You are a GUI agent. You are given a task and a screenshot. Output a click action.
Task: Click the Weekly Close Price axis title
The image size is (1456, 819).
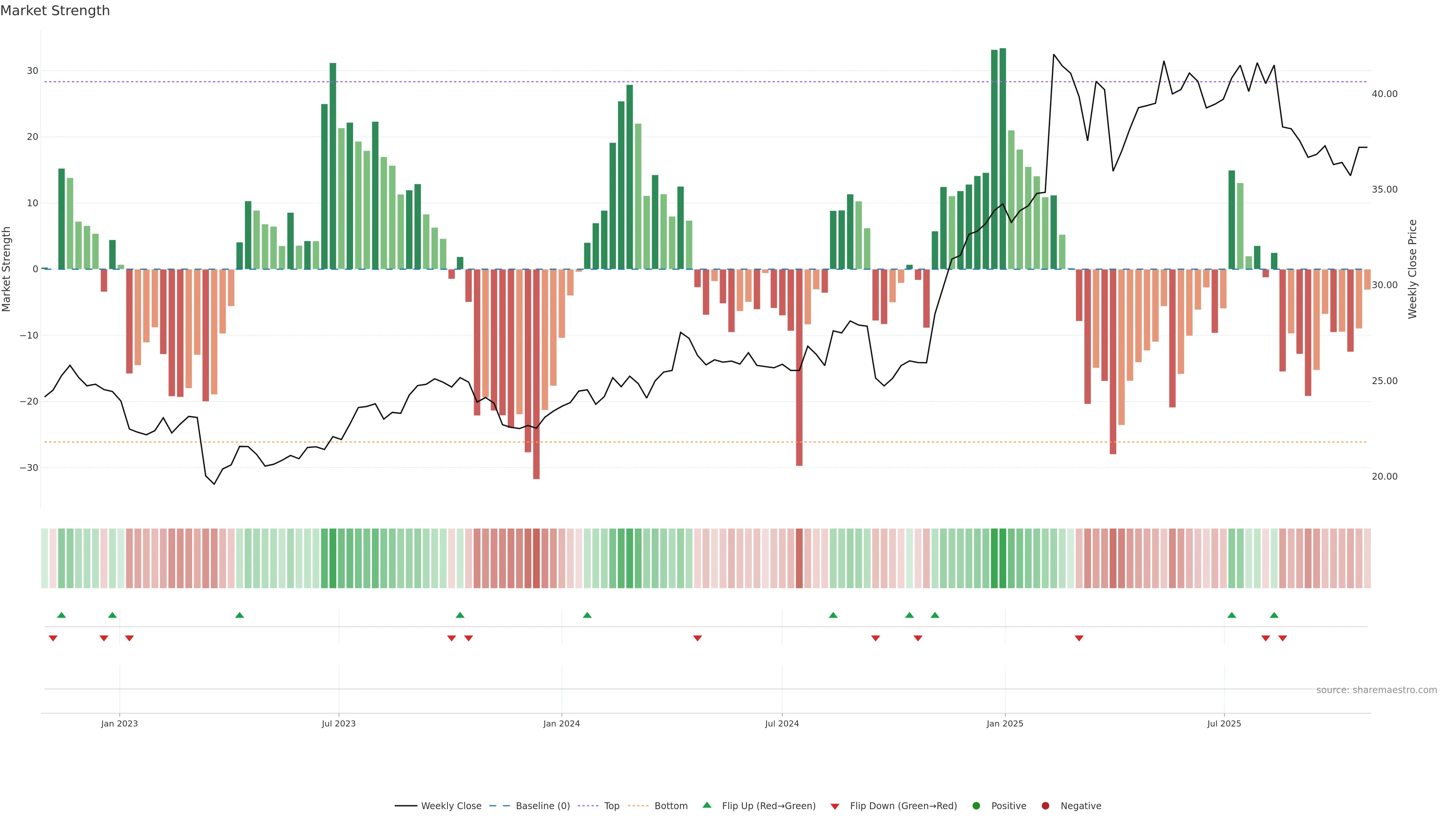point(1412,269)
